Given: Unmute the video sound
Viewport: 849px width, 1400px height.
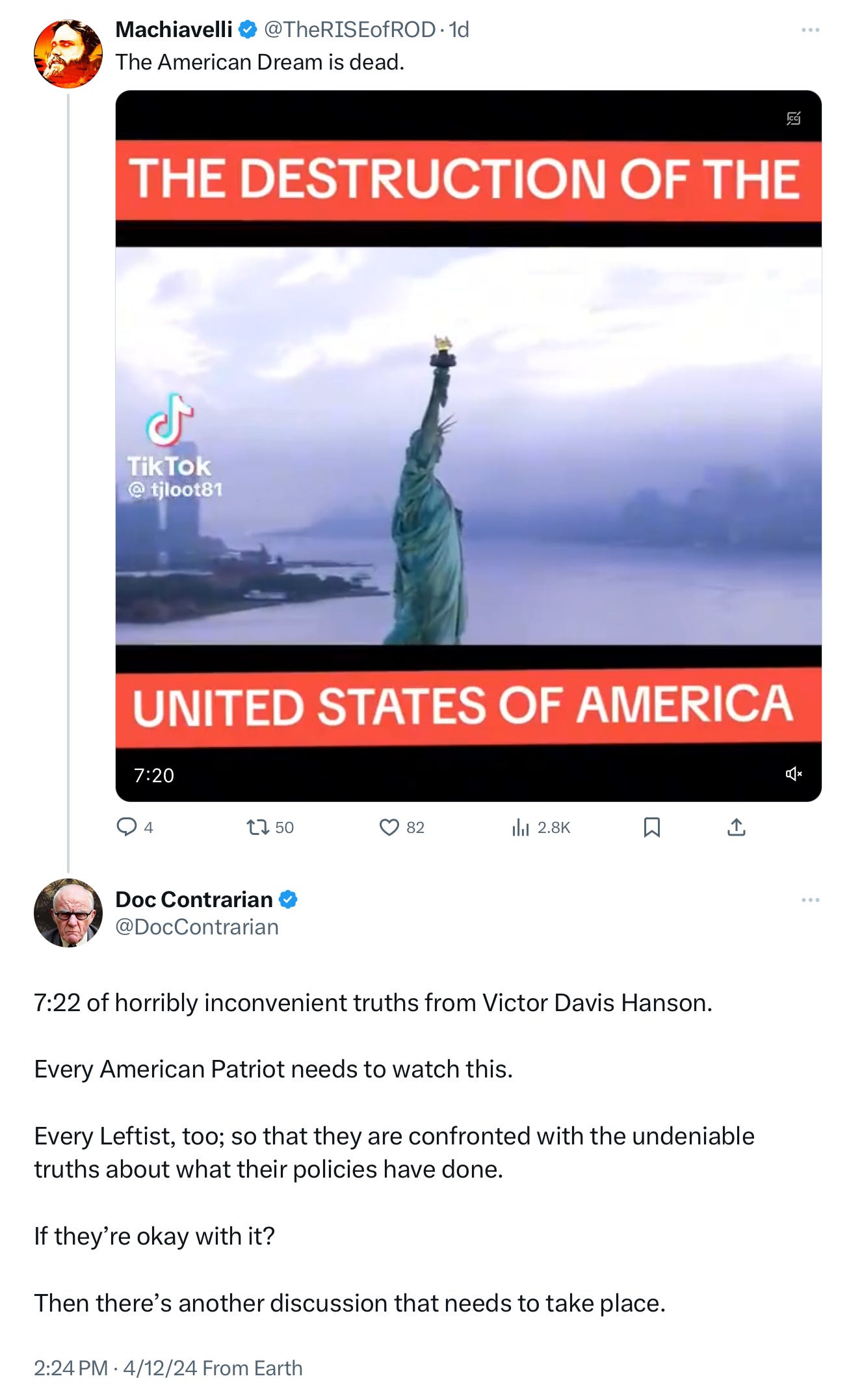Looking at the screenshot, I should pos(794,774).
